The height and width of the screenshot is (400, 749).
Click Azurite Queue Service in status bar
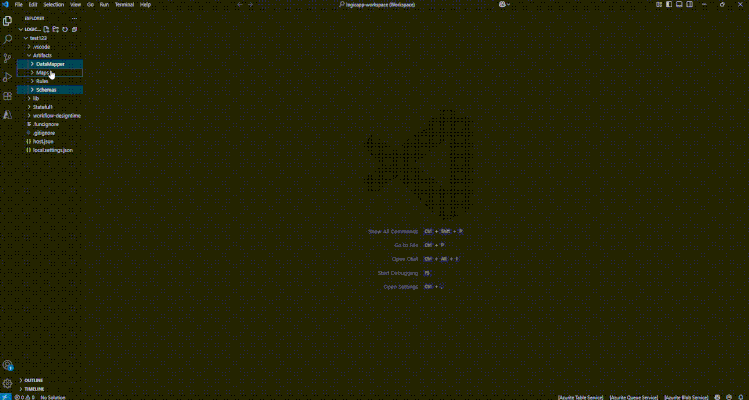tap(633, 397)
